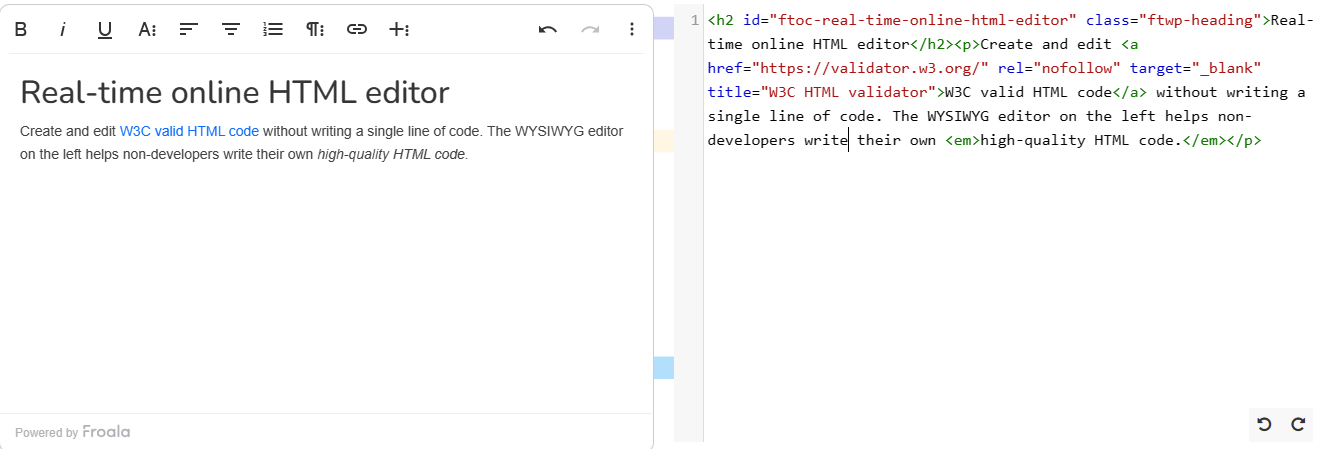Click line number 1 in code gutter

pyautogui.click(x=694, y=20)
